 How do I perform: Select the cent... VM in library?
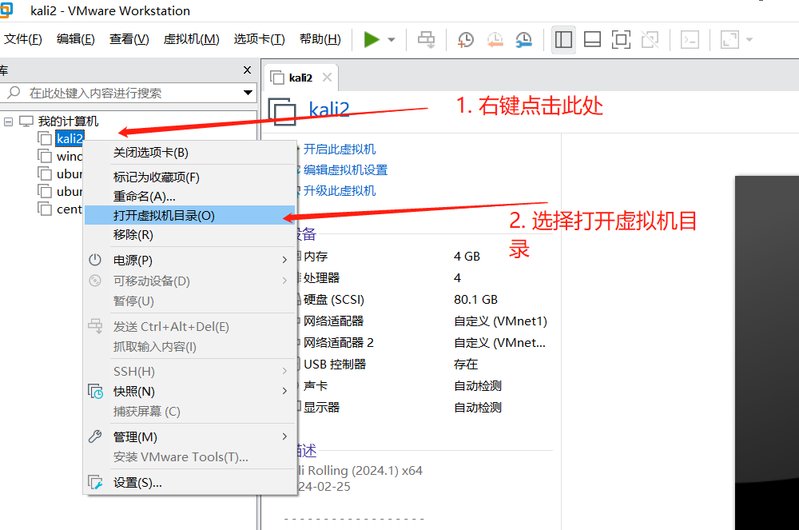tap(69, 209)
